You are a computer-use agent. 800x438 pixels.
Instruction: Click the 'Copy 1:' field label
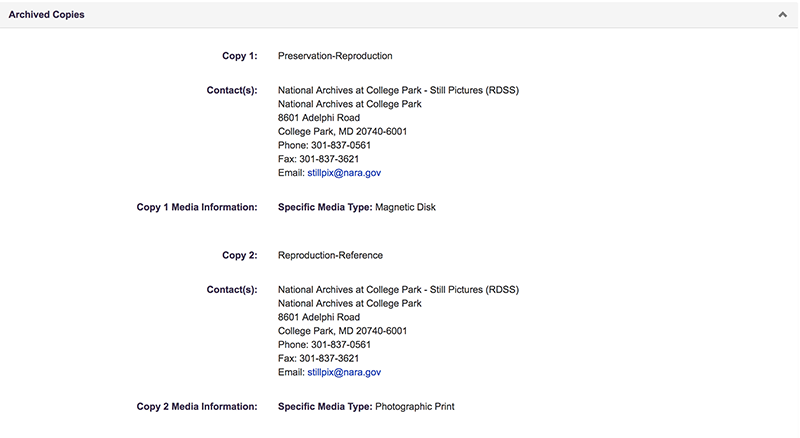(x=239, y=56)
